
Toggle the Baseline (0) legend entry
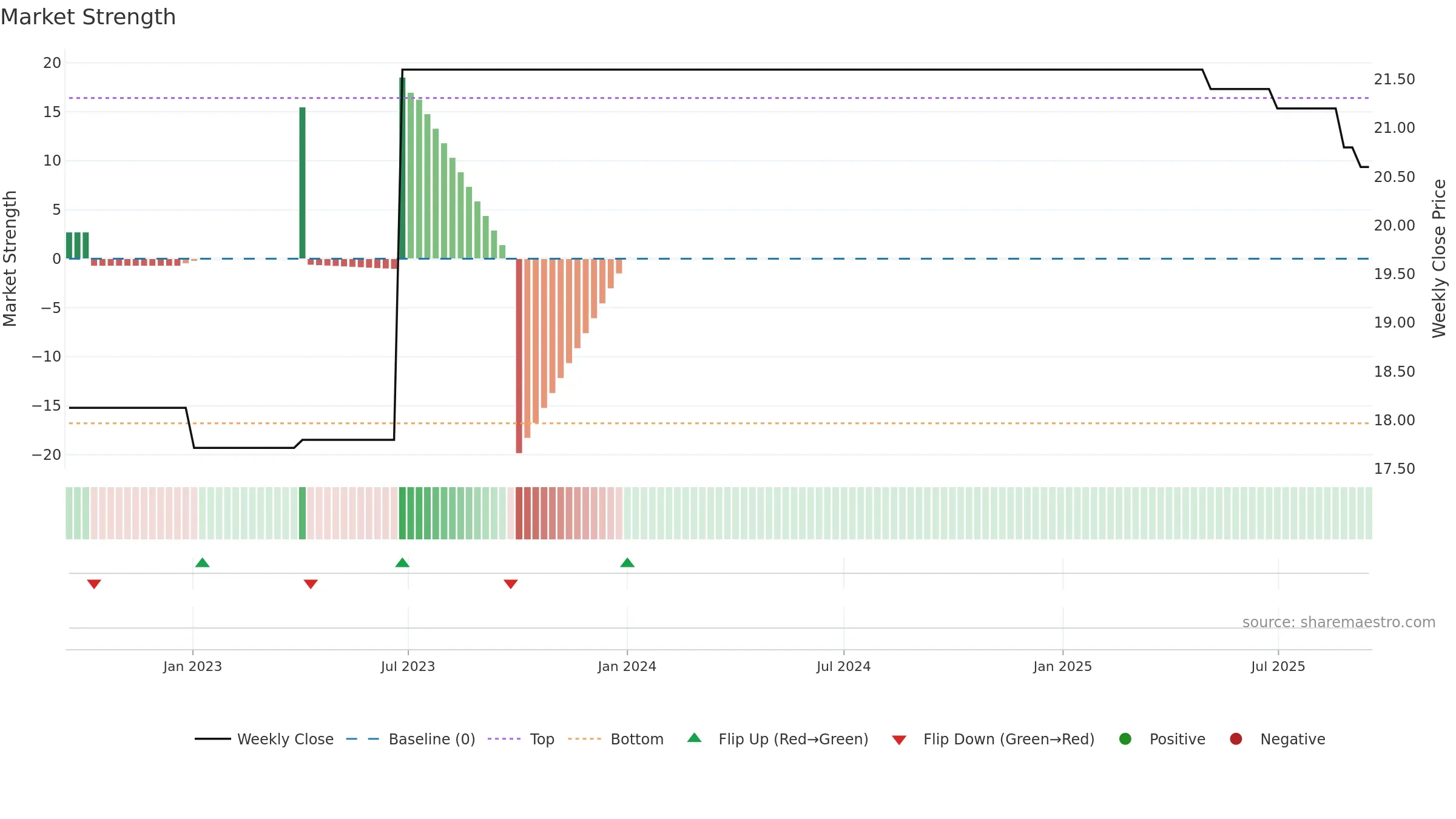411,739
